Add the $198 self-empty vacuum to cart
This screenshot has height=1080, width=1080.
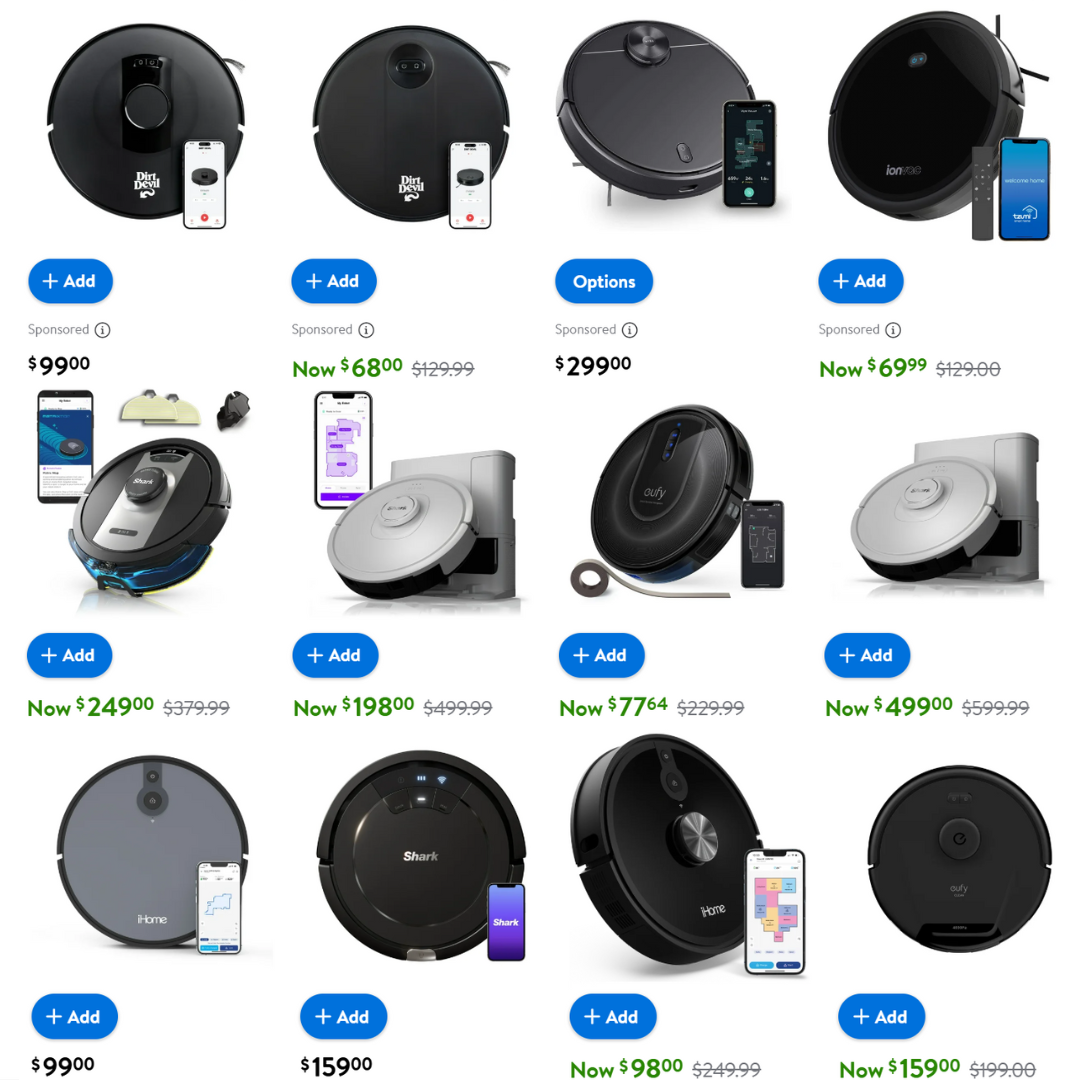(335, 655)
